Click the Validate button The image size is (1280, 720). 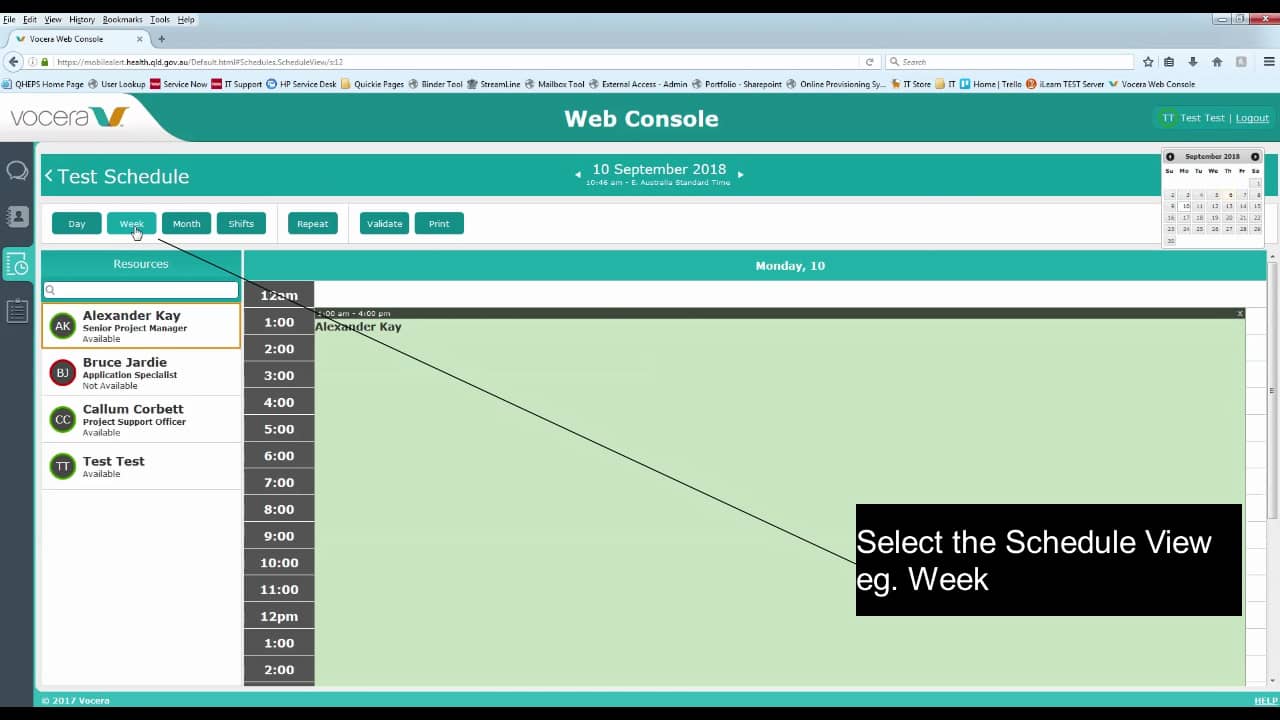pos(385,224)
